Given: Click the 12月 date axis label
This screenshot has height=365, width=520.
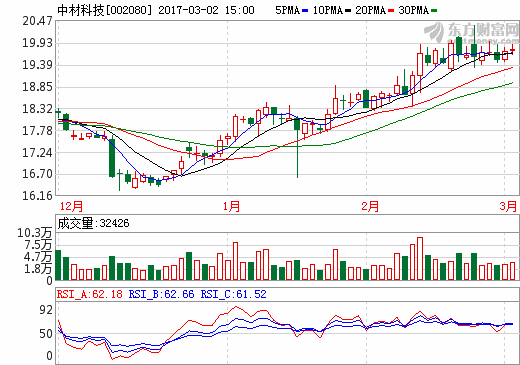Looking at the screenshot, I should coord(71,206).
